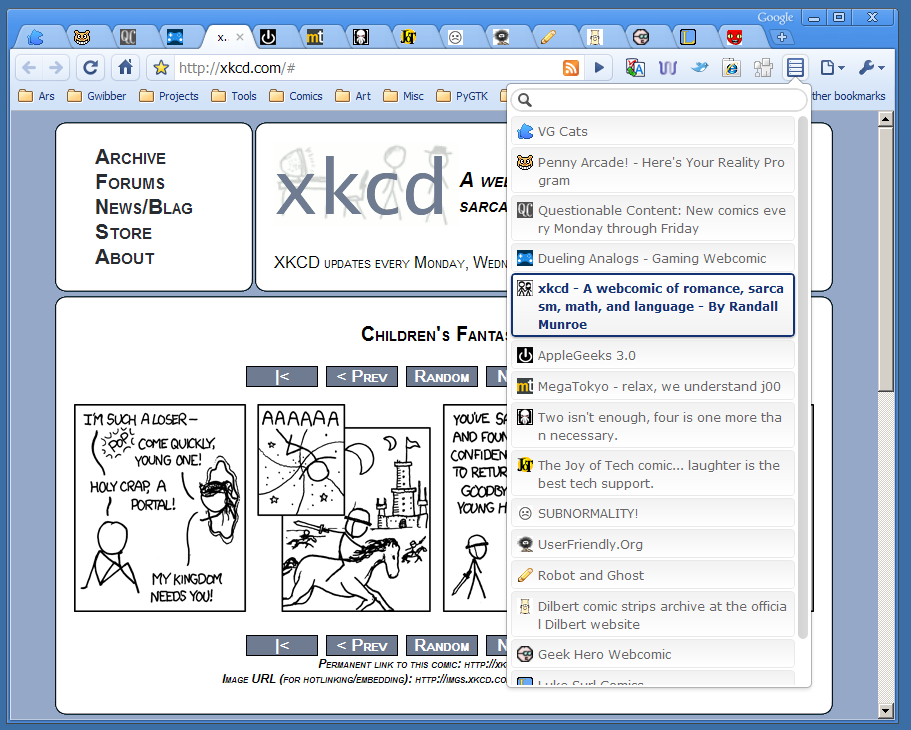Switch to the Joy of Tech JoT tab
911x730 pixels.
pyautogui.click(x=408, y=38)
